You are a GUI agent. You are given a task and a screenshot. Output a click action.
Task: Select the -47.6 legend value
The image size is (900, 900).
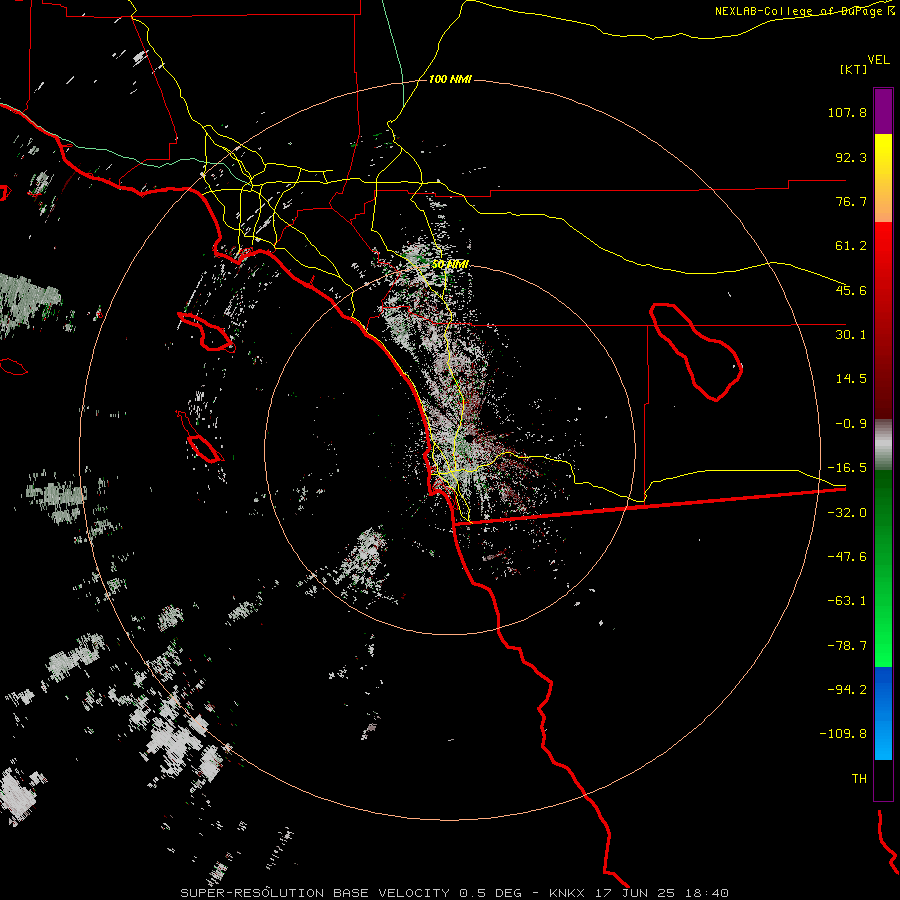point(847,557)
